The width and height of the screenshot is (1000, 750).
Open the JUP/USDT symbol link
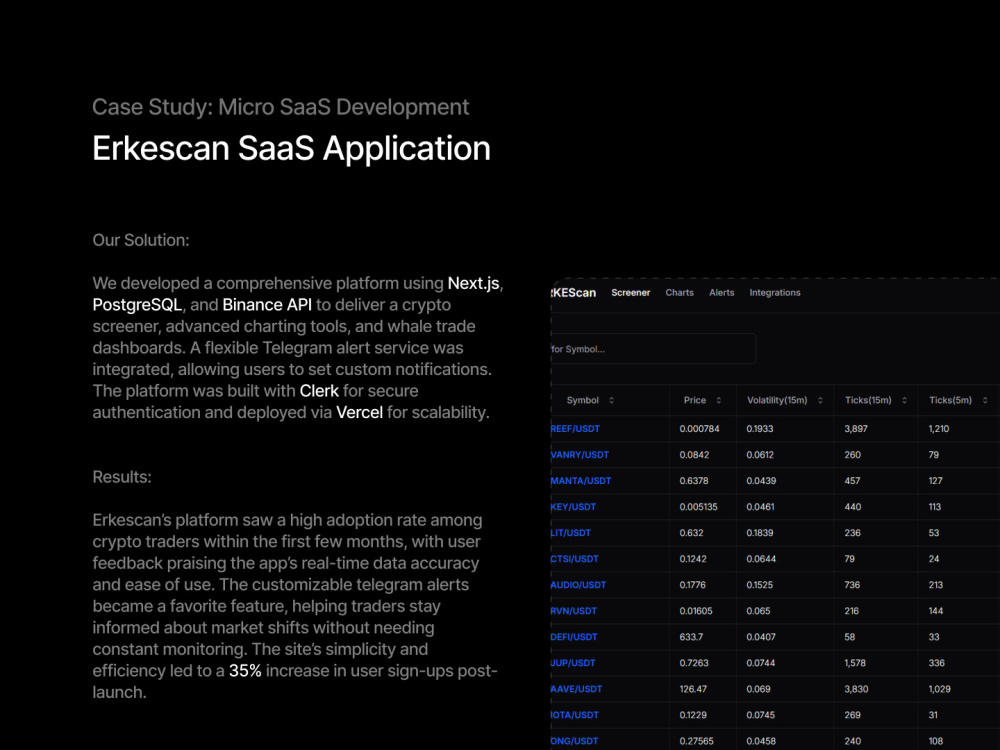tap(573, 663)
